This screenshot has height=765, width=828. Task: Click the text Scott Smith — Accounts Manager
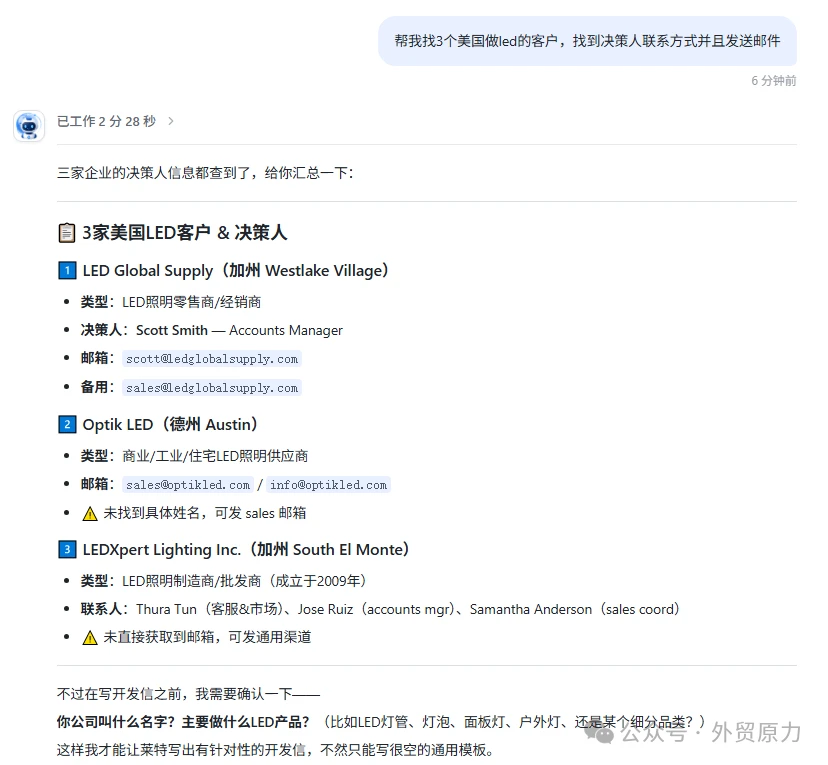(x=239, y=330)
